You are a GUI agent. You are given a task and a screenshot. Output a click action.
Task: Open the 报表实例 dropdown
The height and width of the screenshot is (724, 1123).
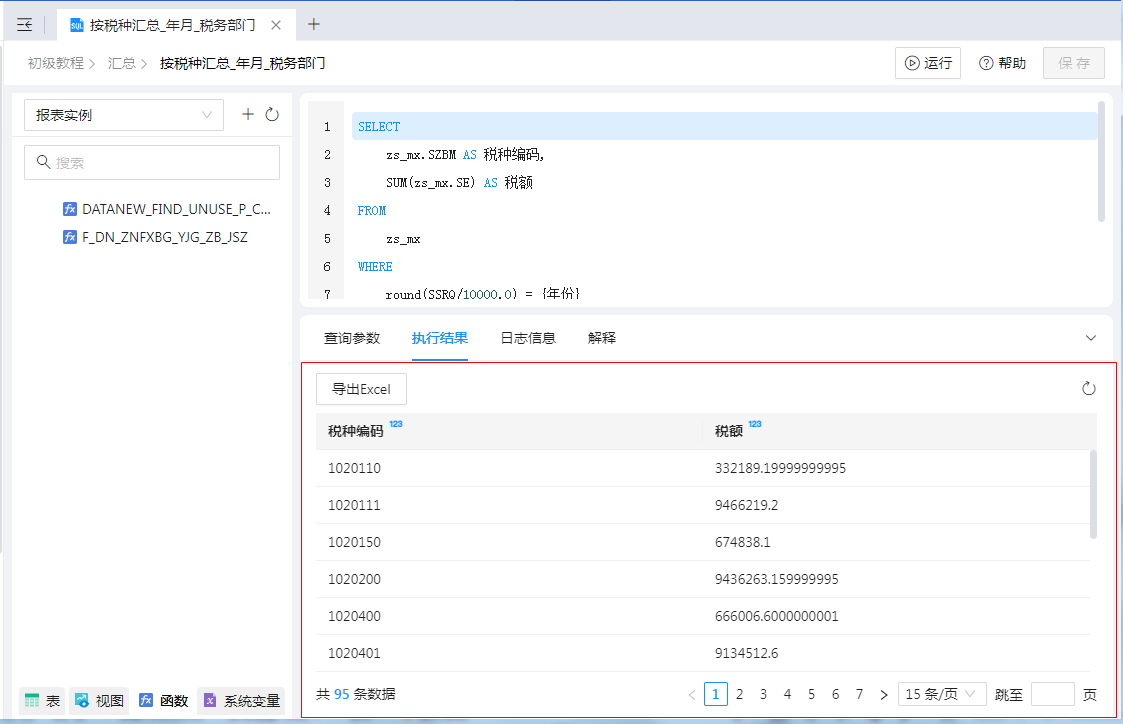click(x=123, y=115)
